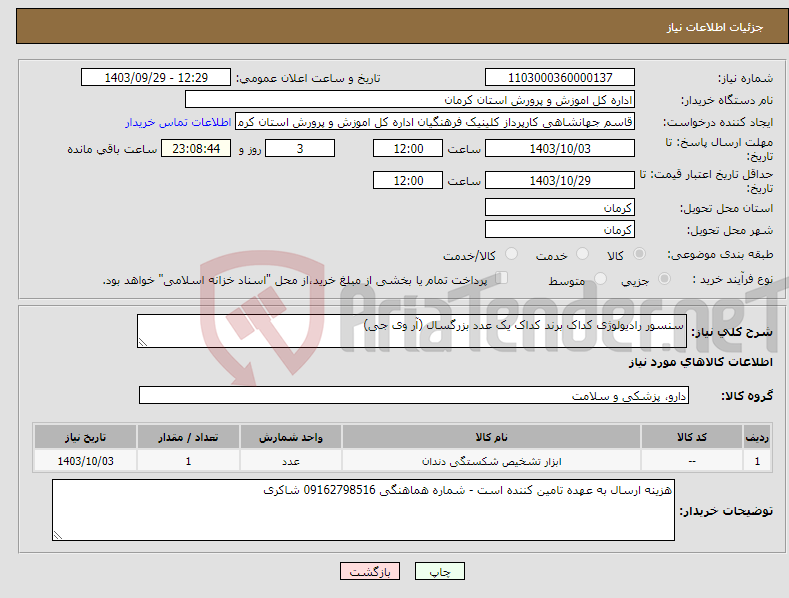Select the متوسط purchase type radio

600,278
